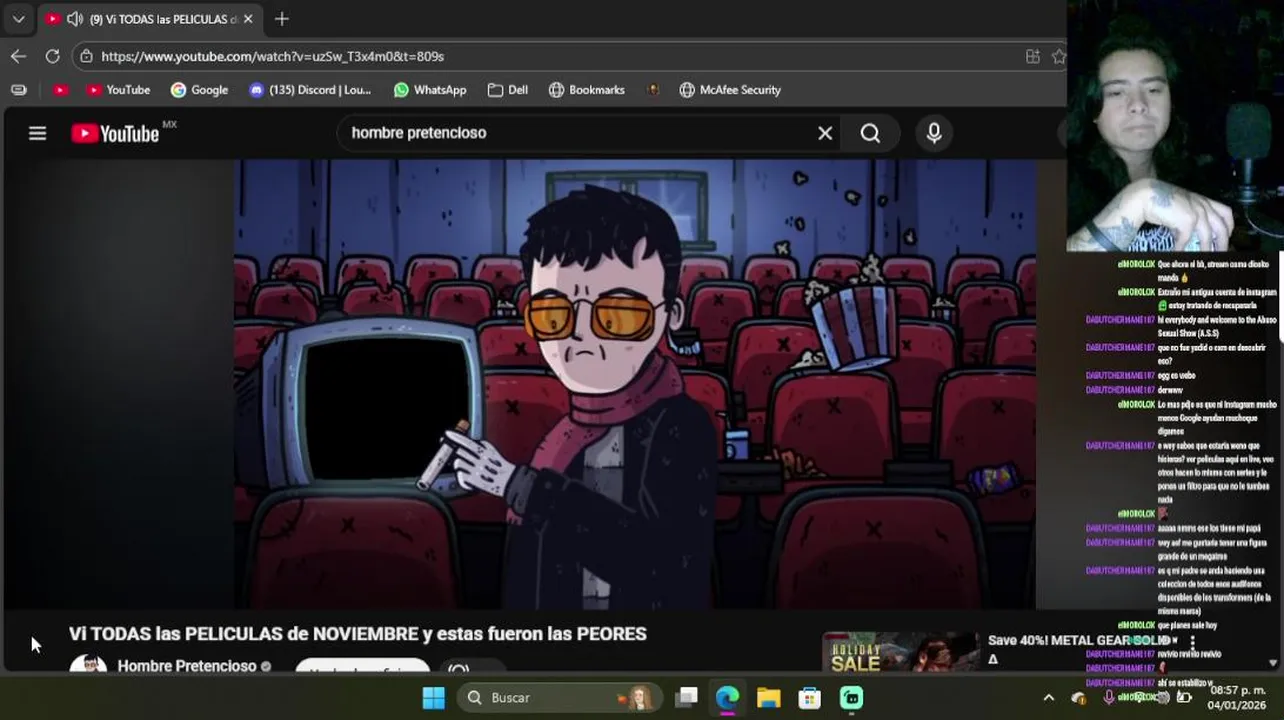Run the search with the magnifier button
This screenshot has width=1284, height=720.
[x=870, y=133]
